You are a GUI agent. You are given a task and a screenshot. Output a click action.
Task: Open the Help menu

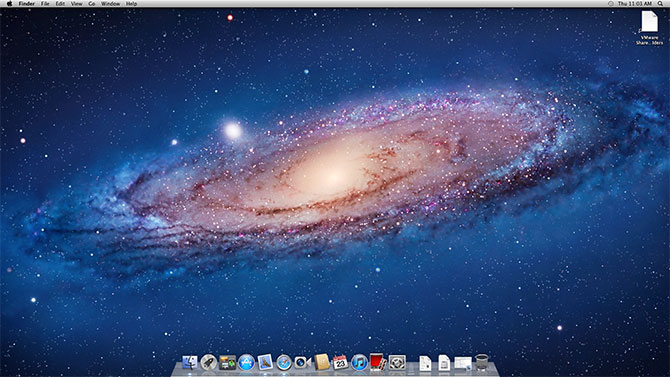point(132,3)
